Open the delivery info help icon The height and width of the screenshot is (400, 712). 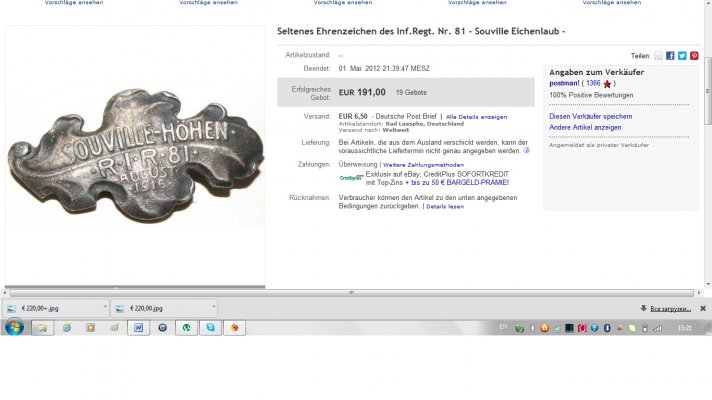526,150
